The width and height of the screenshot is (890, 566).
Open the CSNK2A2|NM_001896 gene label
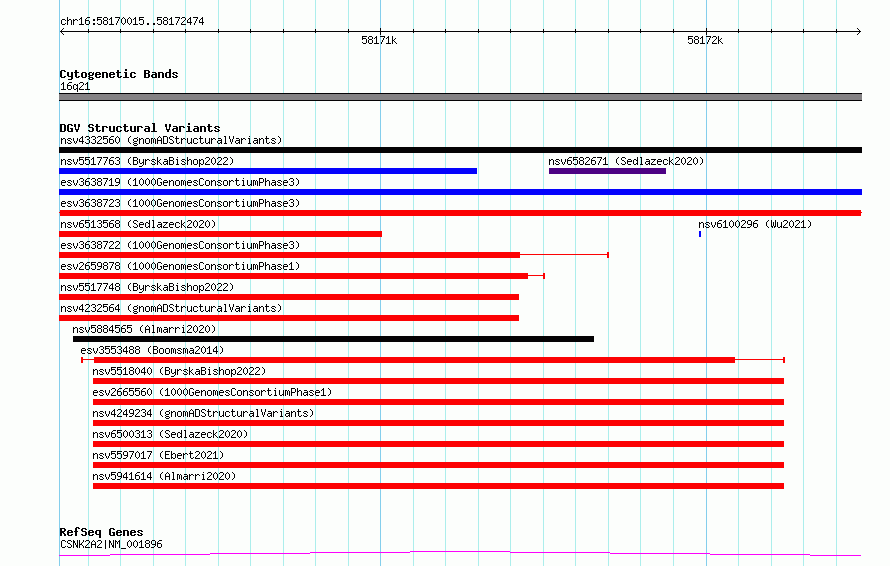coord(111,544)
